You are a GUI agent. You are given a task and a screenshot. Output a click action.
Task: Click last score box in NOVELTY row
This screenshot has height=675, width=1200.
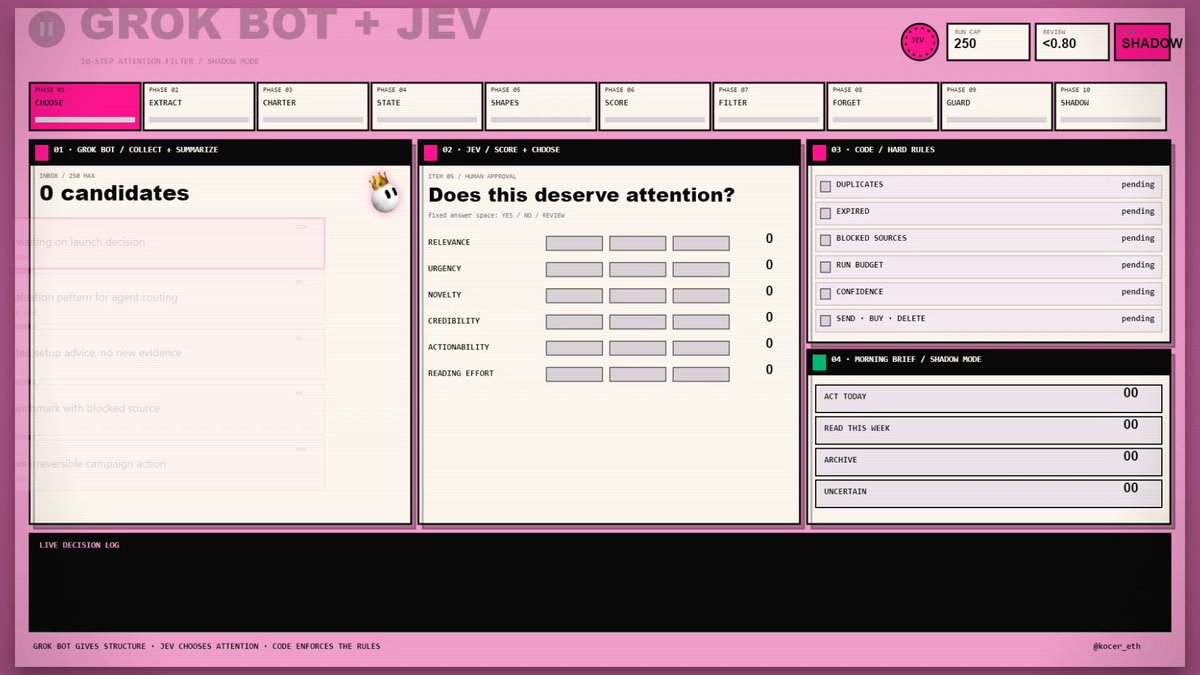tap(701, 295)
